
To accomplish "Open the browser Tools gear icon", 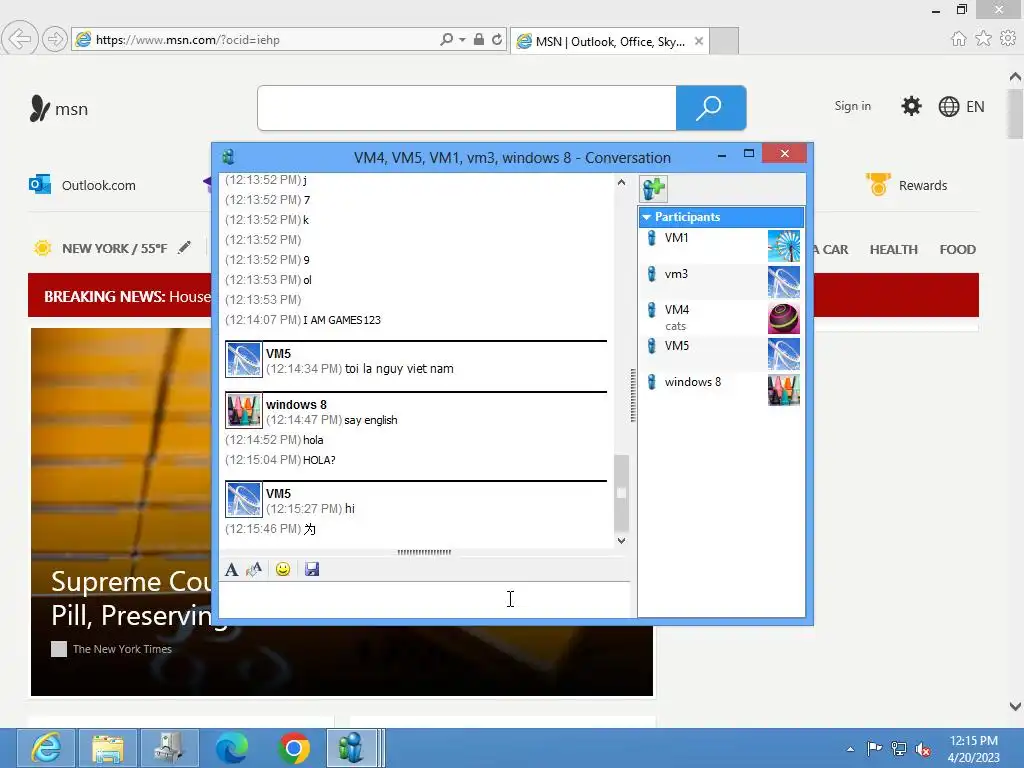I will point(1008,39).
